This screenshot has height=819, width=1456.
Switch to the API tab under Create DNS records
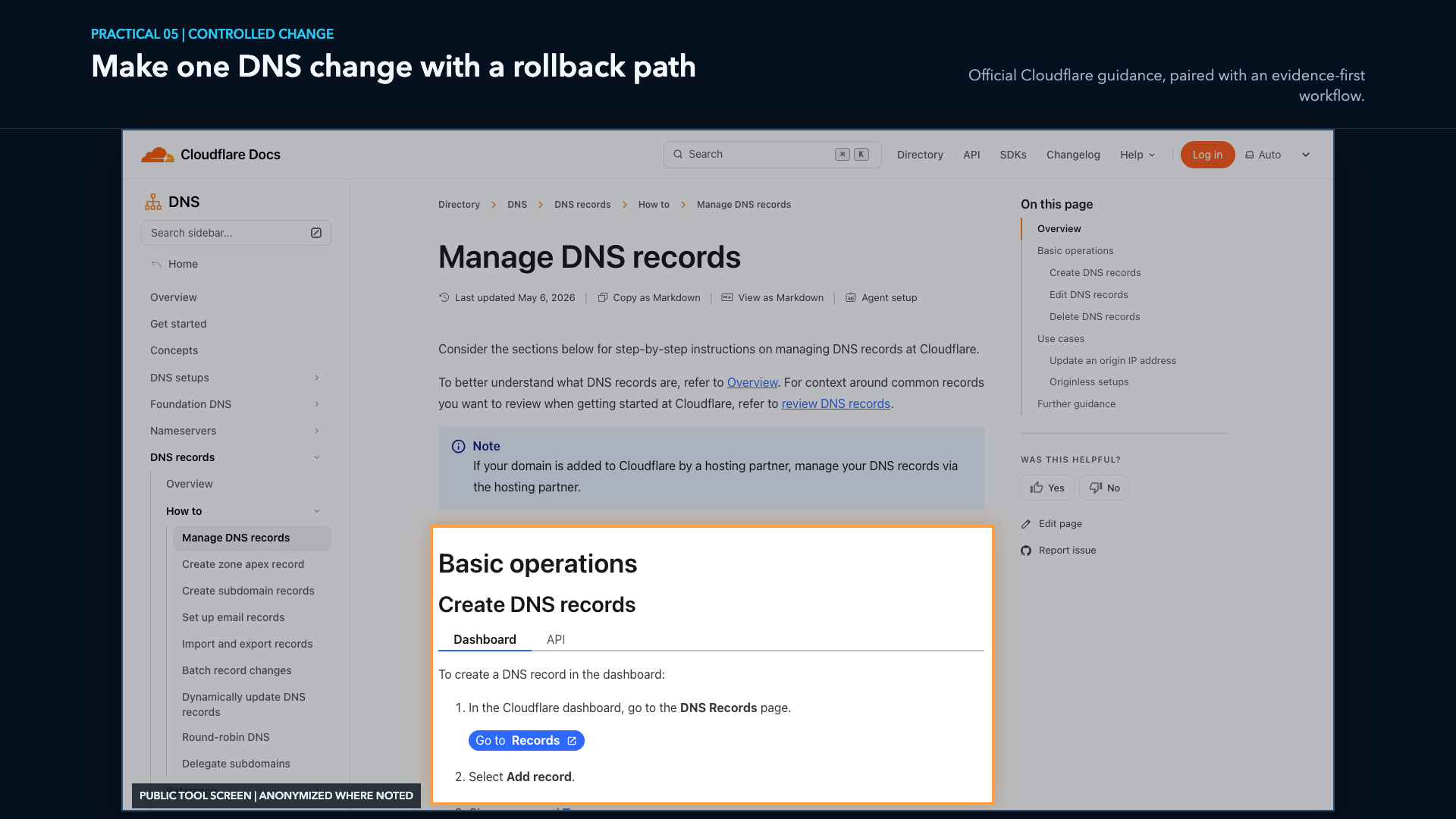(556, 639)
